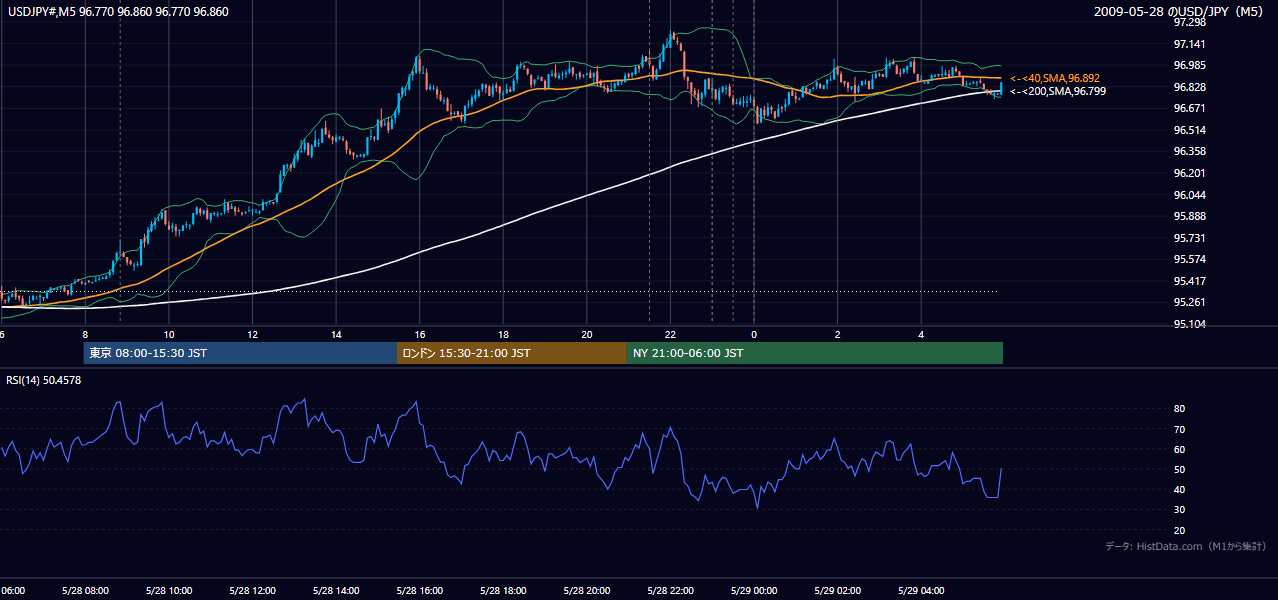Click the 2009-05-28 のUSD/JPY (M5) heading
Screen dimensions: 1278x600
pos(1180,12)
